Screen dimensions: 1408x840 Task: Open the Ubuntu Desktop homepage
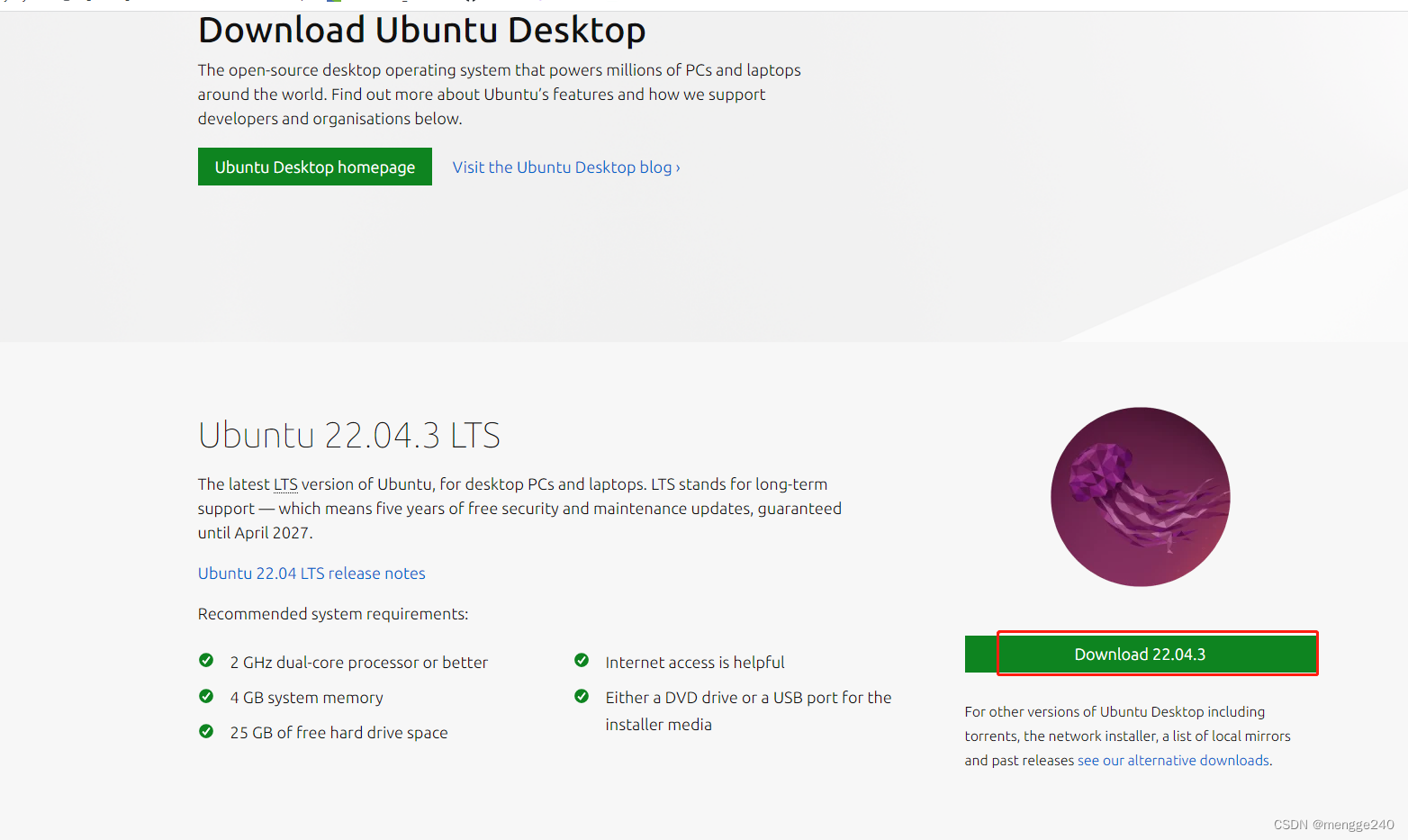(x=314, y=167)
